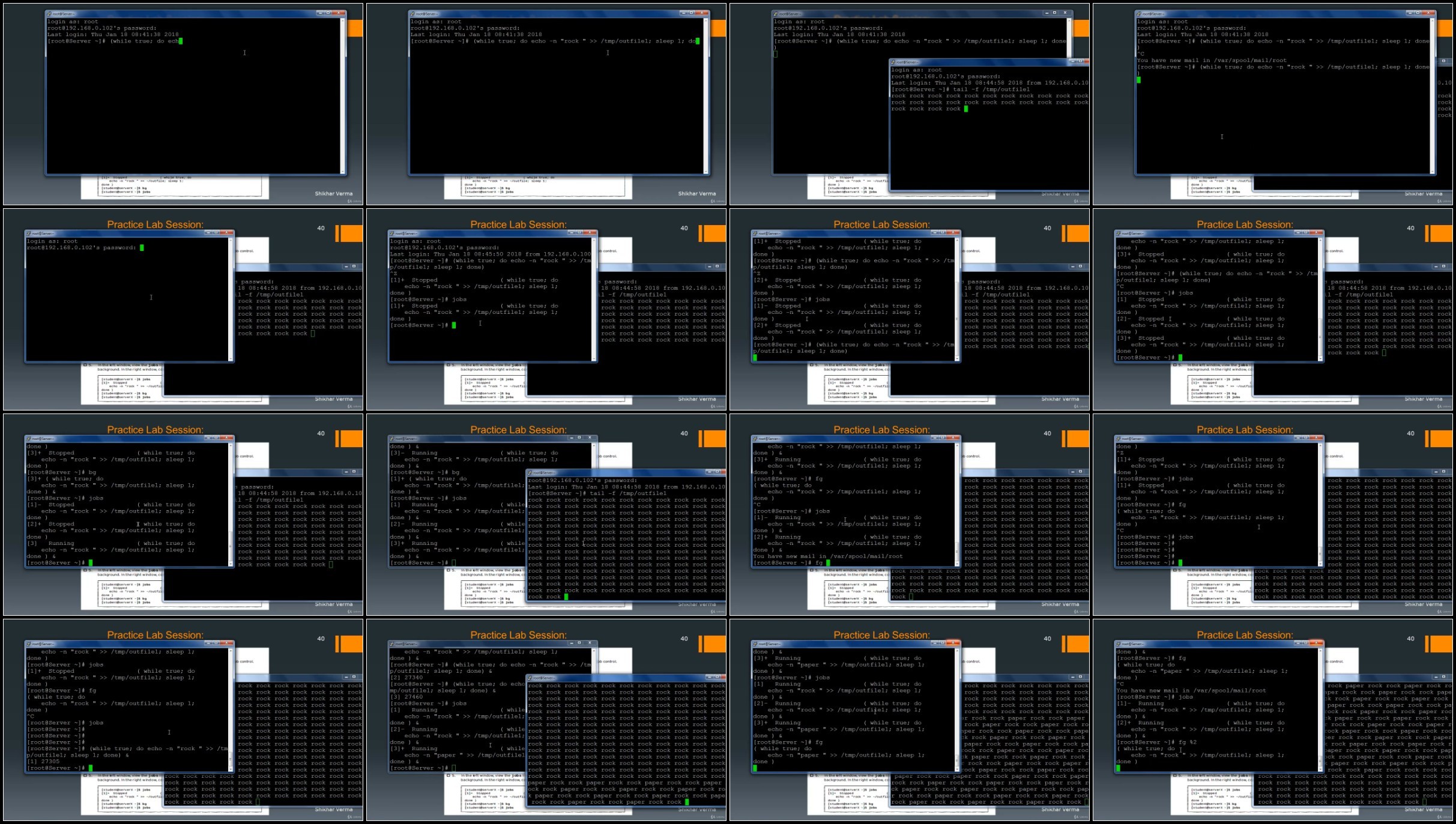Select the frame with last login 08:45:50
Image resolution: width=1456 pixels, height=824 pixels.
pyautogui.click(x=546, y=309)
